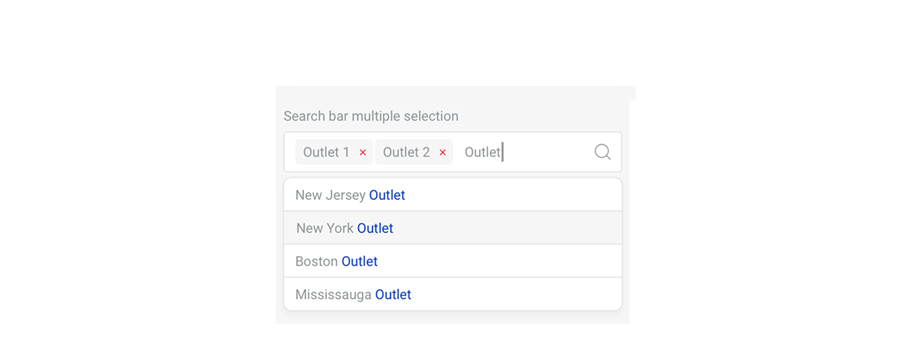900x364 pixels.
Task: Click the word "Mississauga" in the last suggestion
Action: click(333, 295)
